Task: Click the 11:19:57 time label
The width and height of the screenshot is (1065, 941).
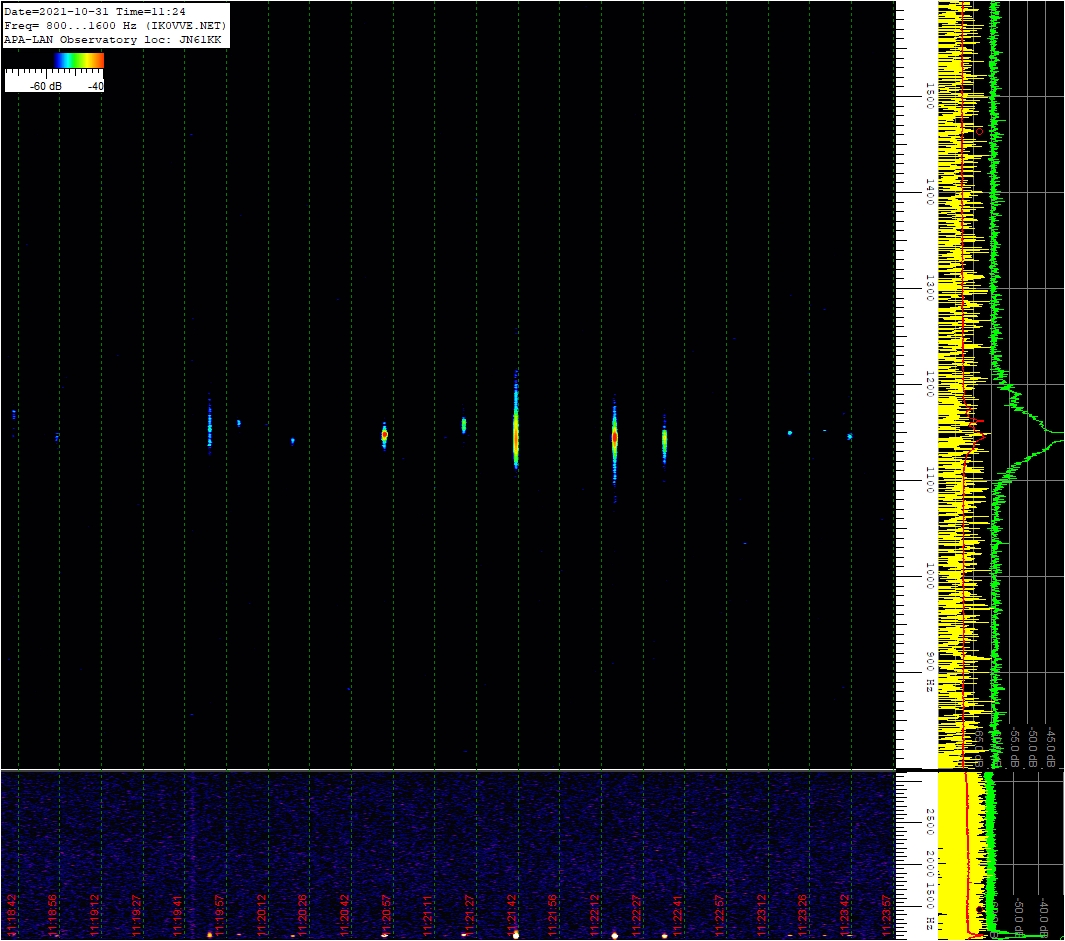Action: pos(220,915)
